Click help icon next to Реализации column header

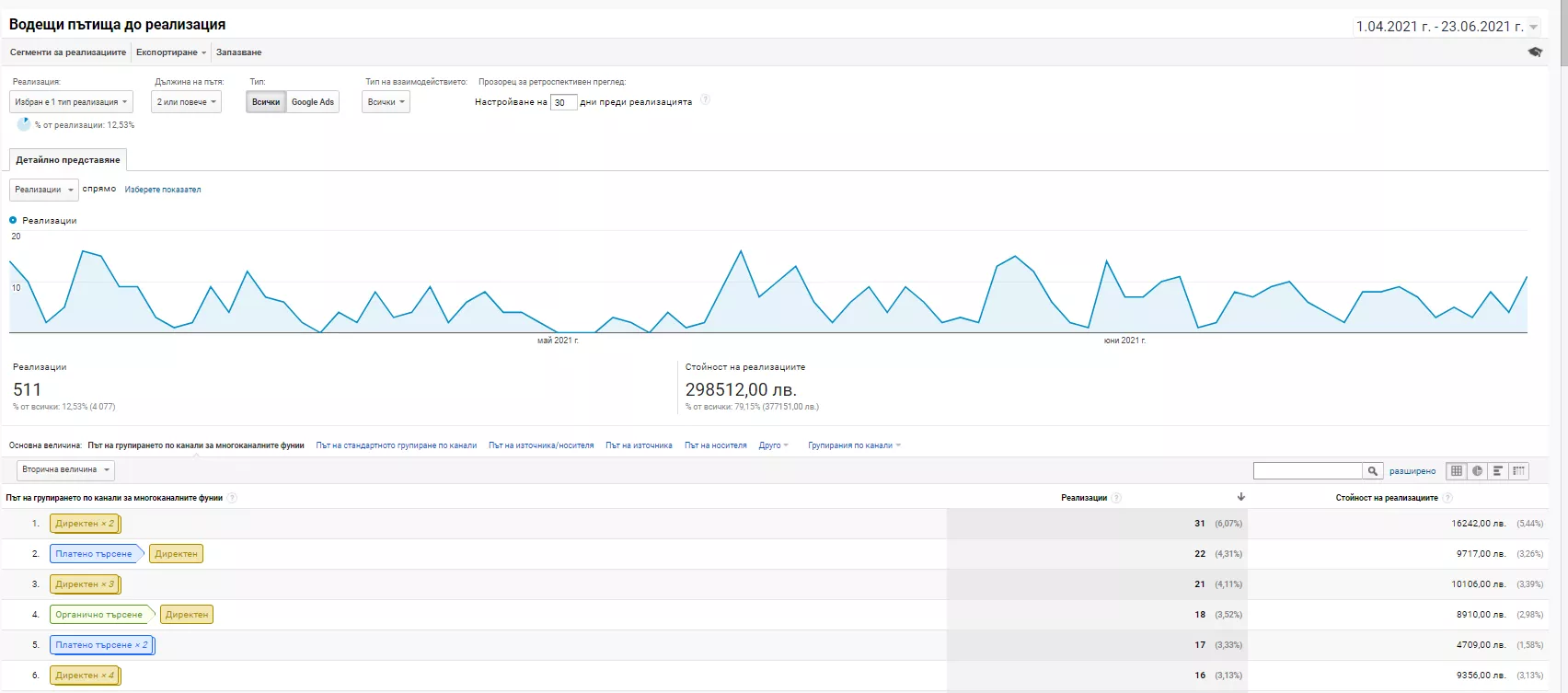(1116, 498)
